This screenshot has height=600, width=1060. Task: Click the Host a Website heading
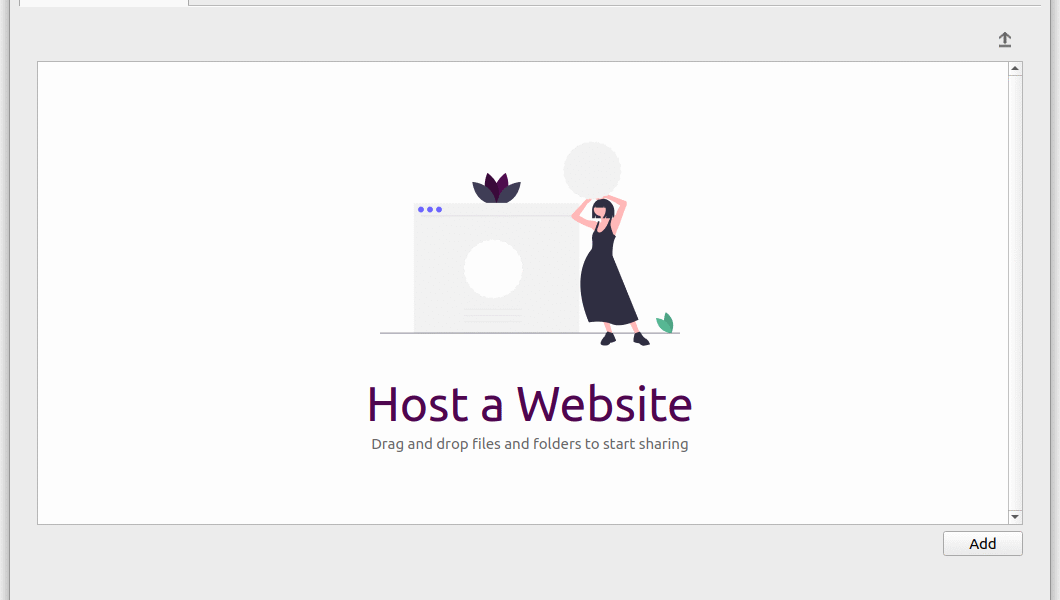[x=529, y=404]
